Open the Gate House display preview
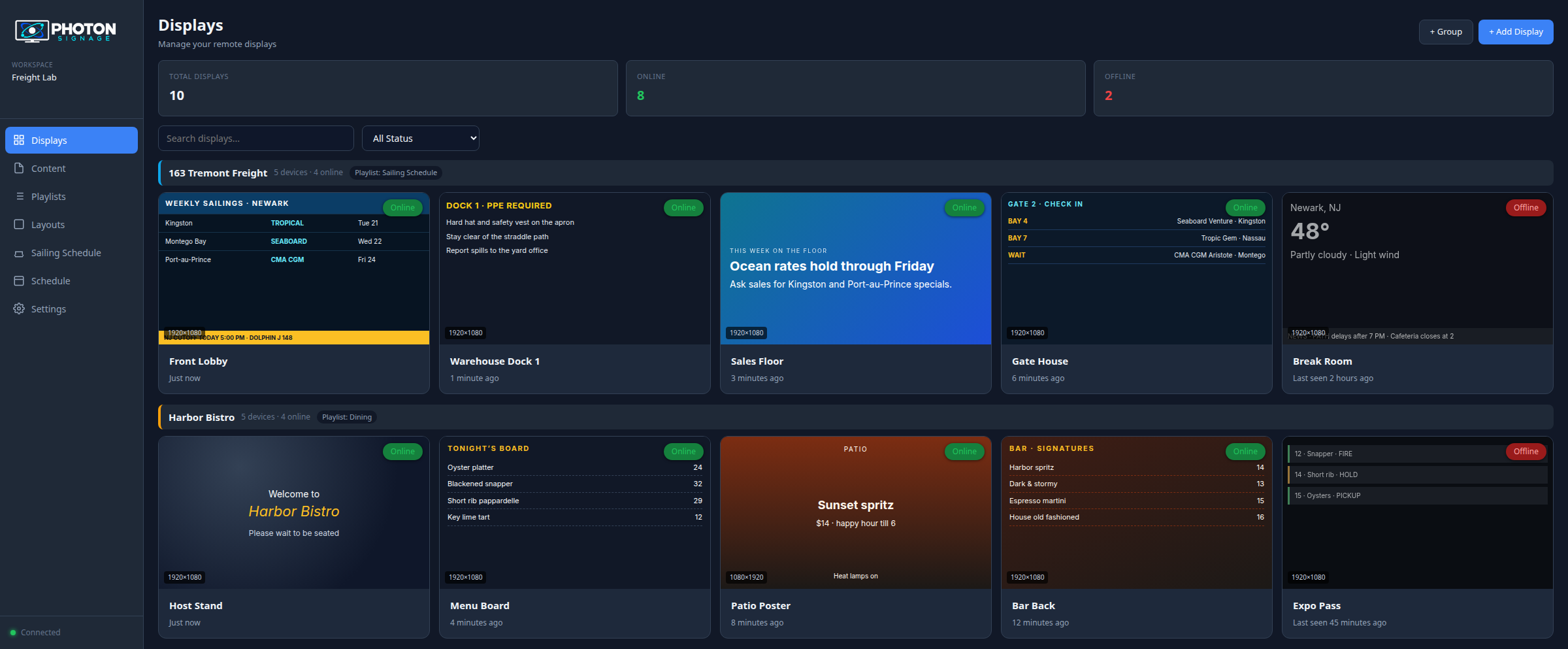Screen dimensions: 1568x649 [x=1137, y=269]
